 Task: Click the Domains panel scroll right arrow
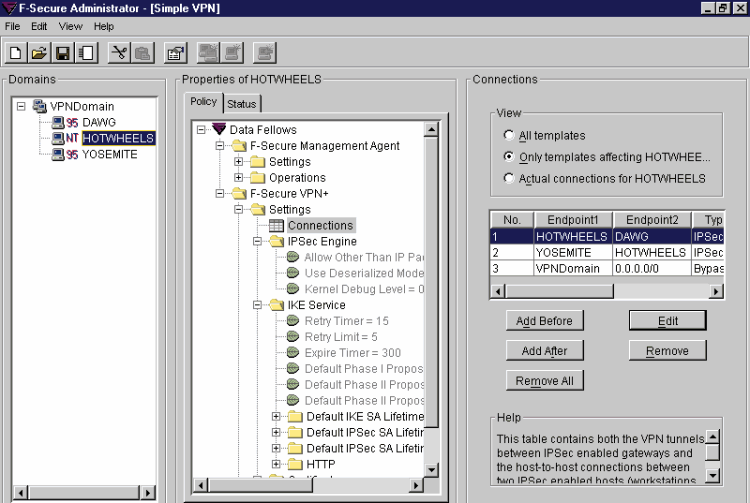(x=148, y=492)
